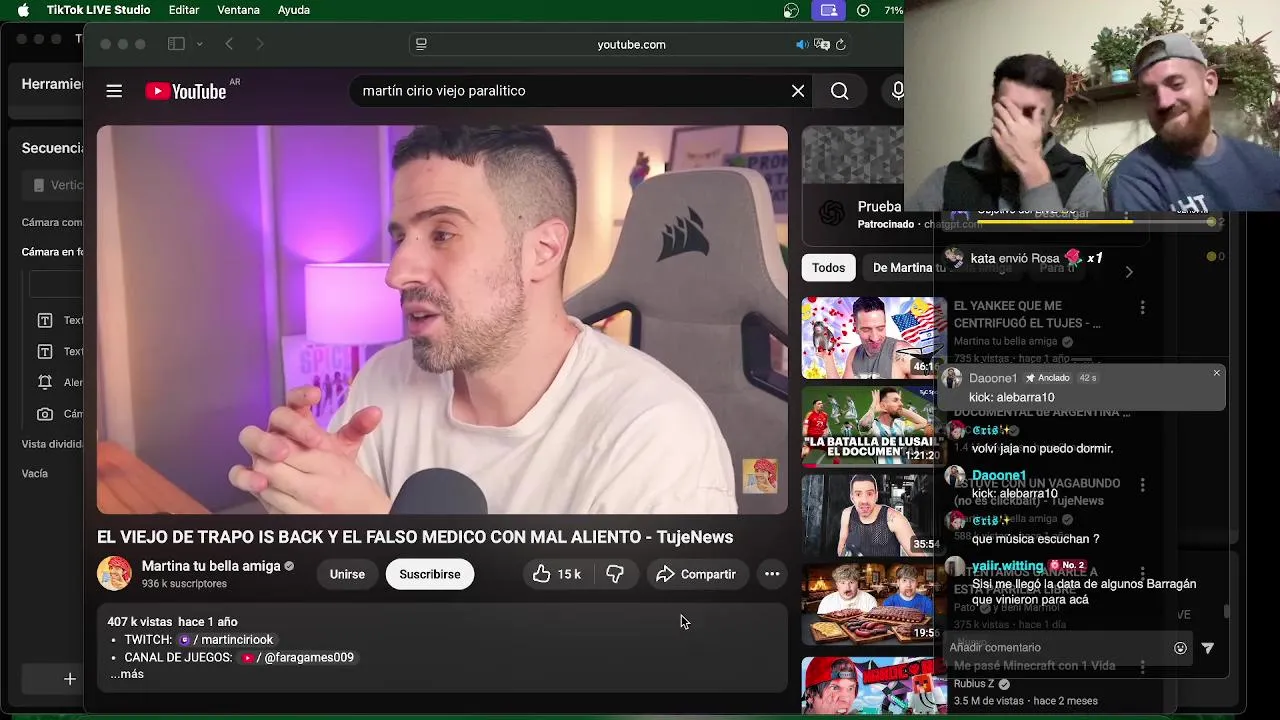Viewport: 1280px width, 720px height.
Task: Expand the gift notification chevron arrow
Action: pos(1129,272)
